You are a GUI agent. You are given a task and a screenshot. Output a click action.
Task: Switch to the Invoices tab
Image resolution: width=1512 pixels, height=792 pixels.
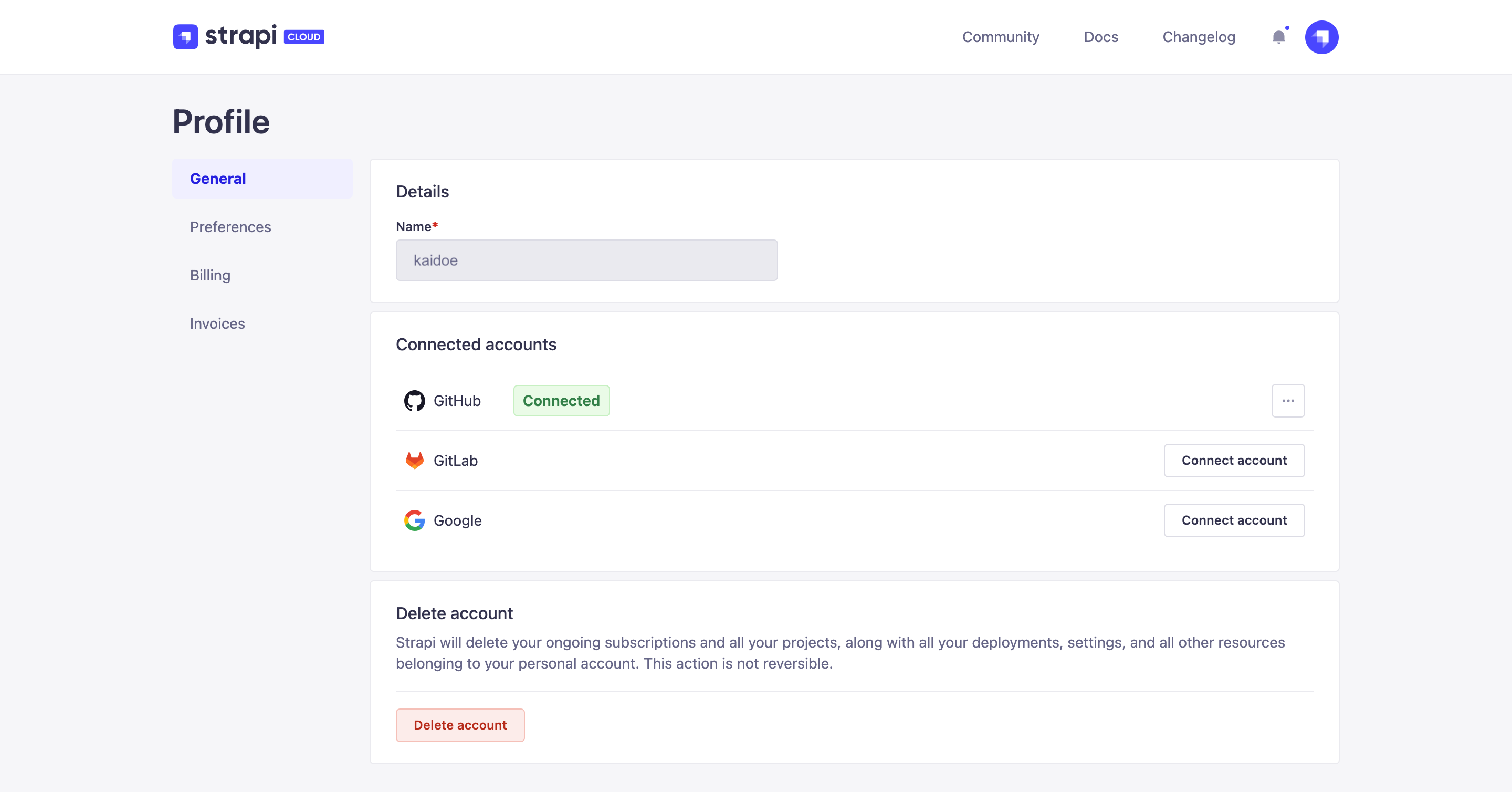tap(217, 323)
